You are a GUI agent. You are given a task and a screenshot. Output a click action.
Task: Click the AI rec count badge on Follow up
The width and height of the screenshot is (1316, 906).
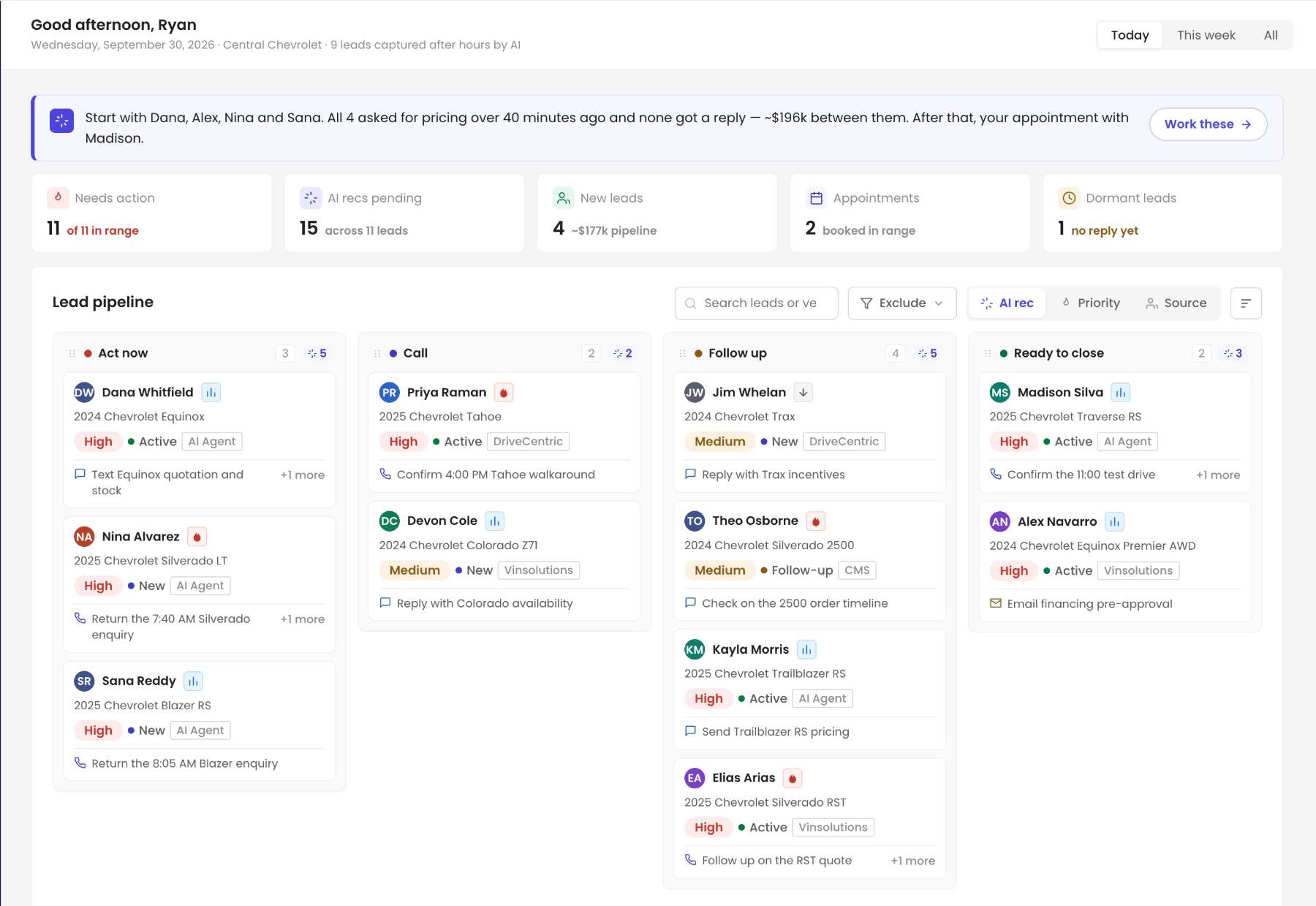[x=928, y=353]
